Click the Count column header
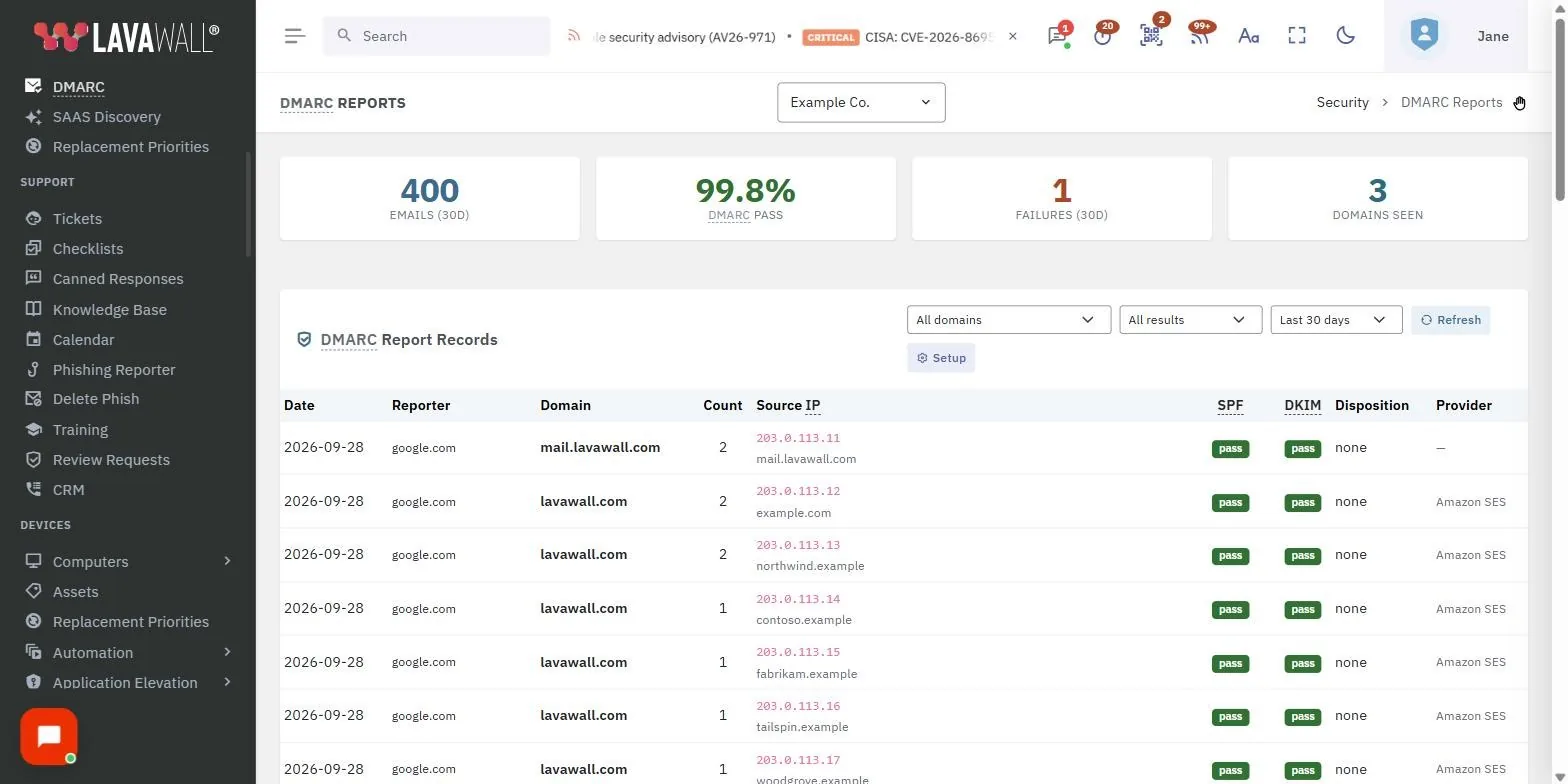This screenshot has height=784, width=1568. point(722,405)
